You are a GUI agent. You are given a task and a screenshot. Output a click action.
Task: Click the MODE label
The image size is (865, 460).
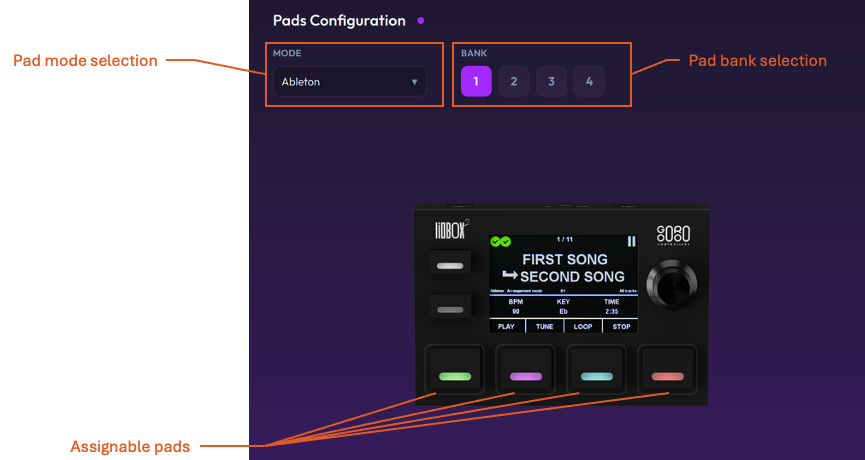(x=287, y=54)
